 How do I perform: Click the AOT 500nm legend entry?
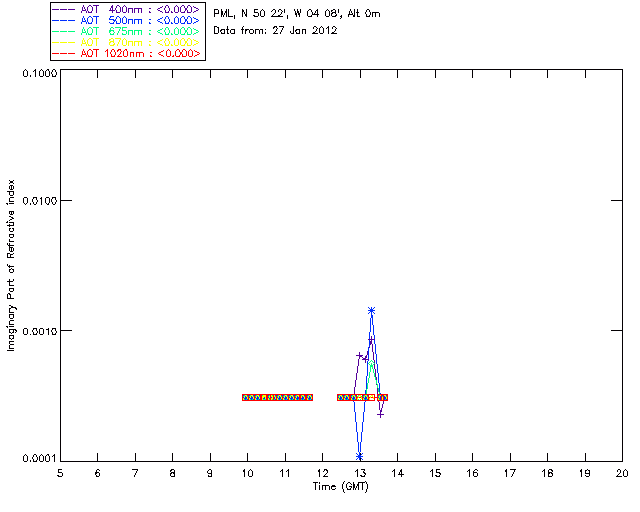click(x=127, y=20)
